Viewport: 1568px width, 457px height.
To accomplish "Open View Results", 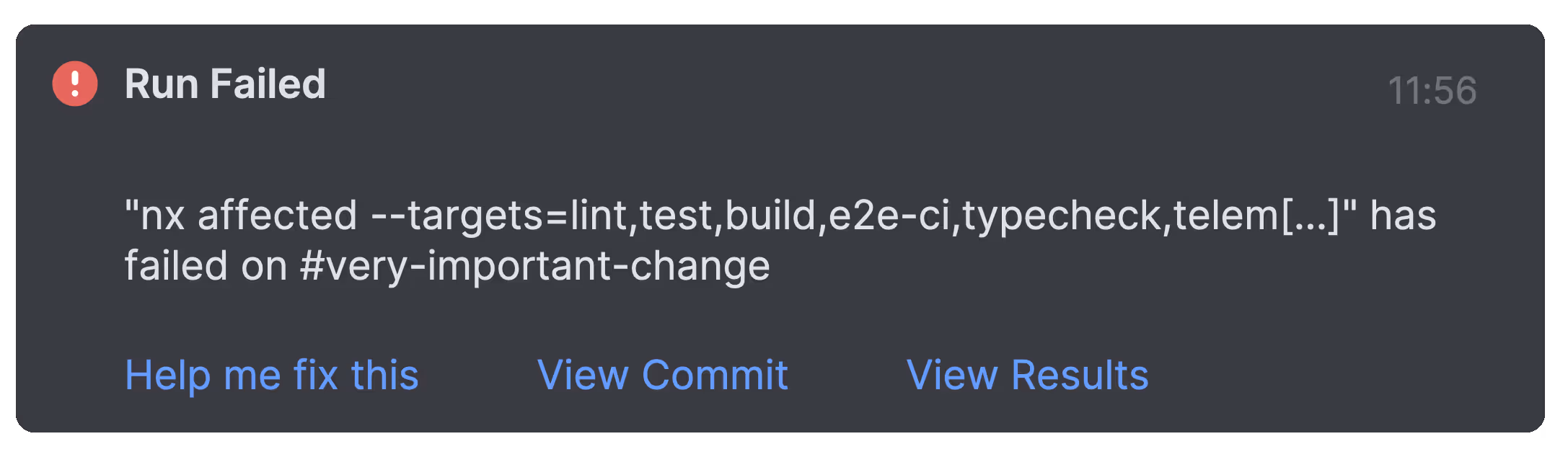I will click(x=1027, y=374).
